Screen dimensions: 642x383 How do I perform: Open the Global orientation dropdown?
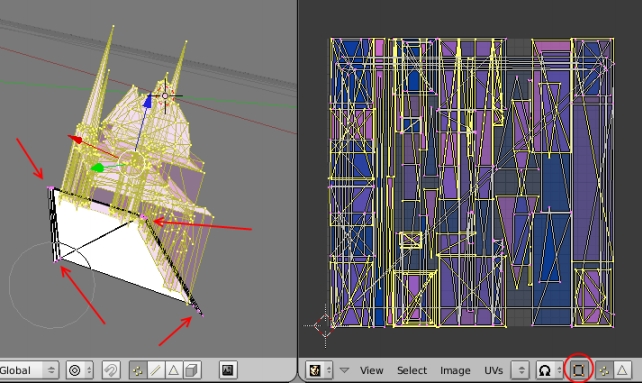point(28,370)
